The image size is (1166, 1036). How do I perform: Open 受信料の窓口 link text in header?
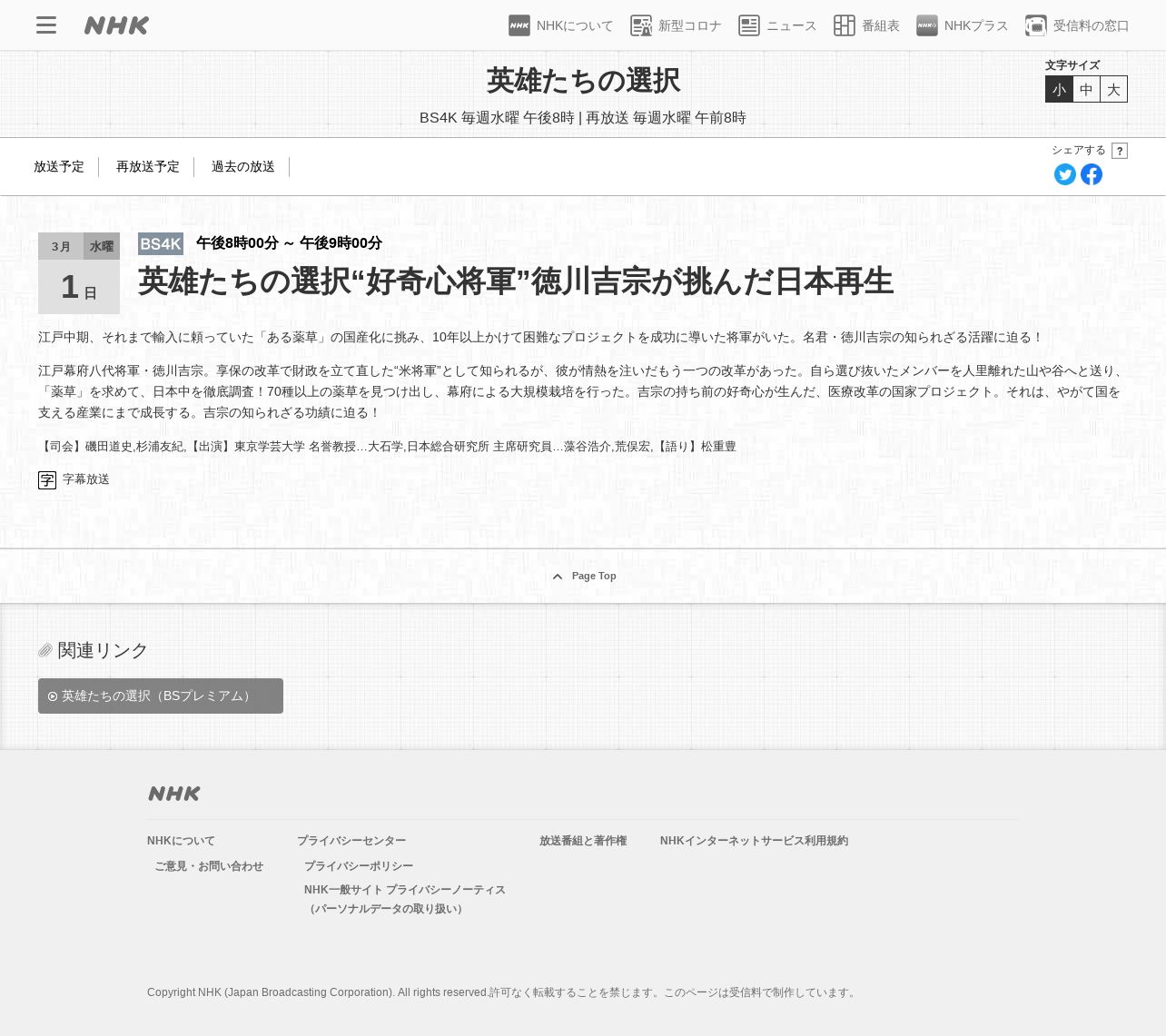click(1091, 25)
